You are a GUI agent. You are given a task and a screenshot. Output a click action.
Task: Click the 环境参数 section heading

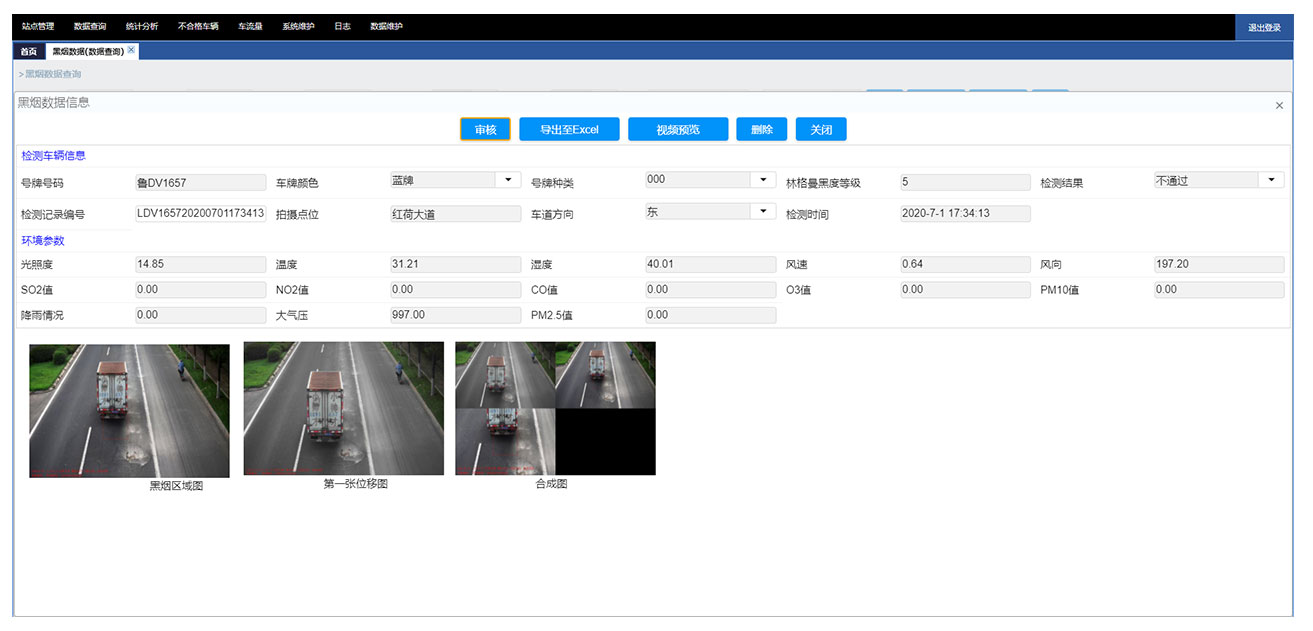pos(42,241)
